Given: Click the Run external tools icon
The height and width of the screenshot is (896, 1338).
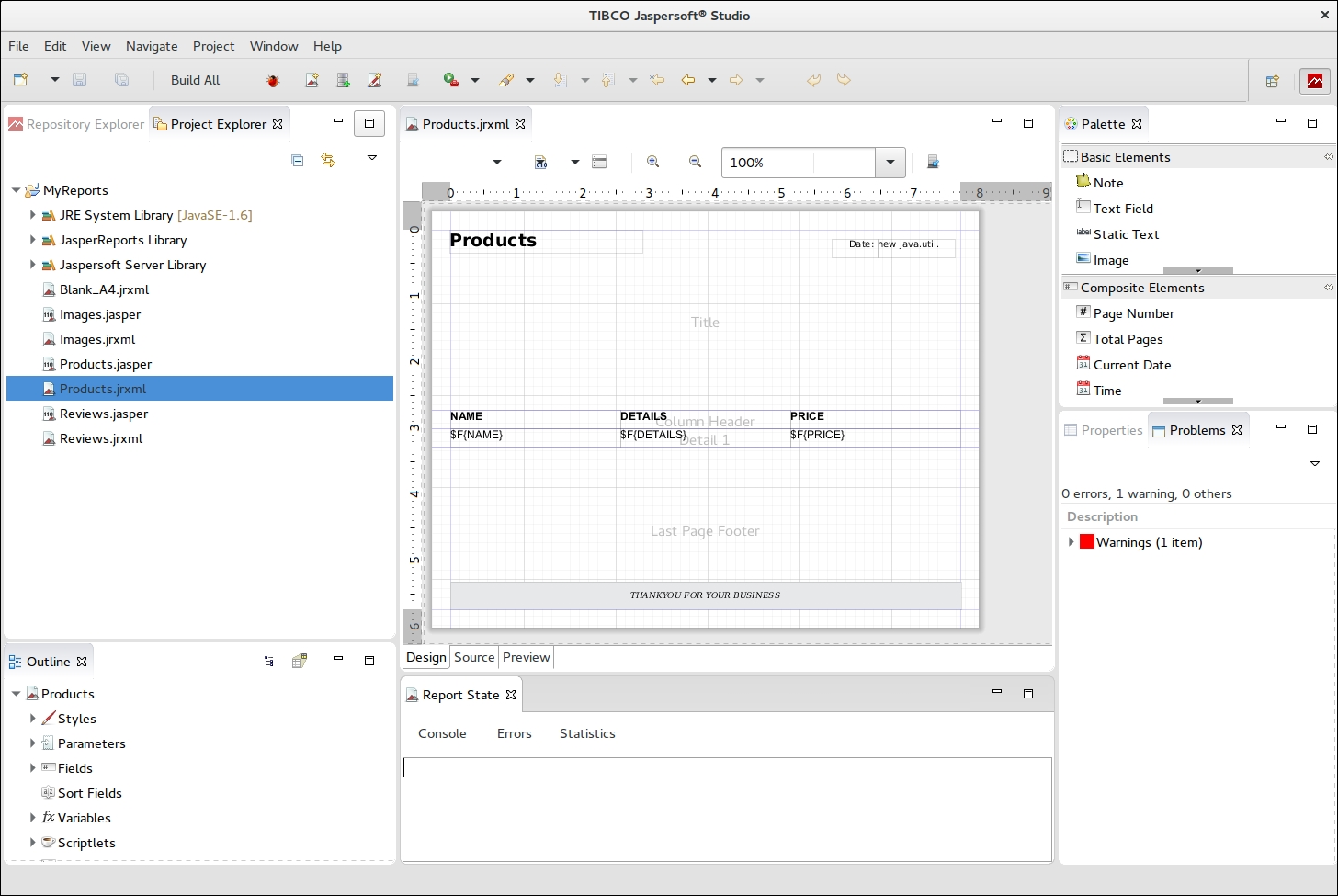Looking at the screenshot, I should pos(451,80).
